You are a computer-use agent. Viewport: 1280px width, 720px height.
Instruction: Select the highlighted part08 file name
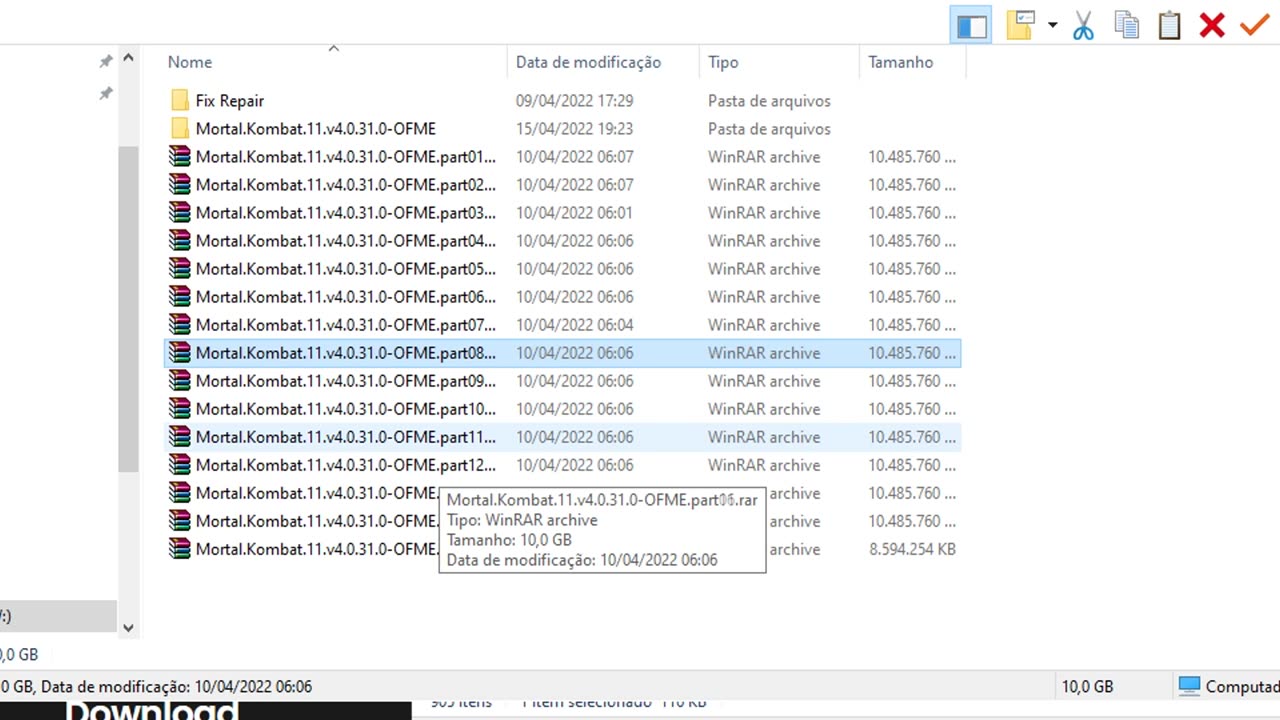pyautogui.click(x=346, y=352)
